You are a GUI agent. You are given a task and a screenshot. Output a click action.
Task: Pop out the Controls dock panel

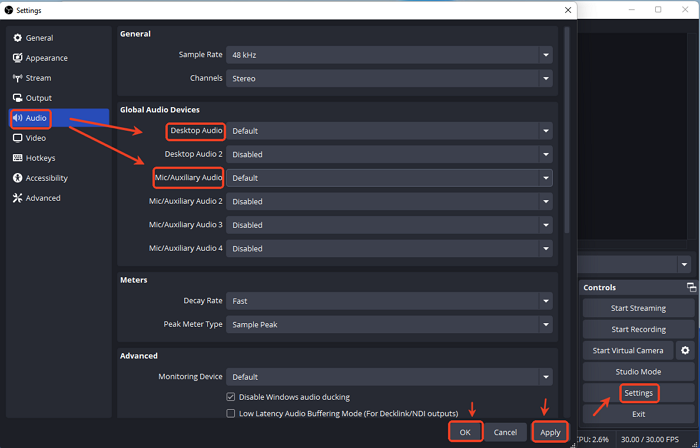(690, 288)
